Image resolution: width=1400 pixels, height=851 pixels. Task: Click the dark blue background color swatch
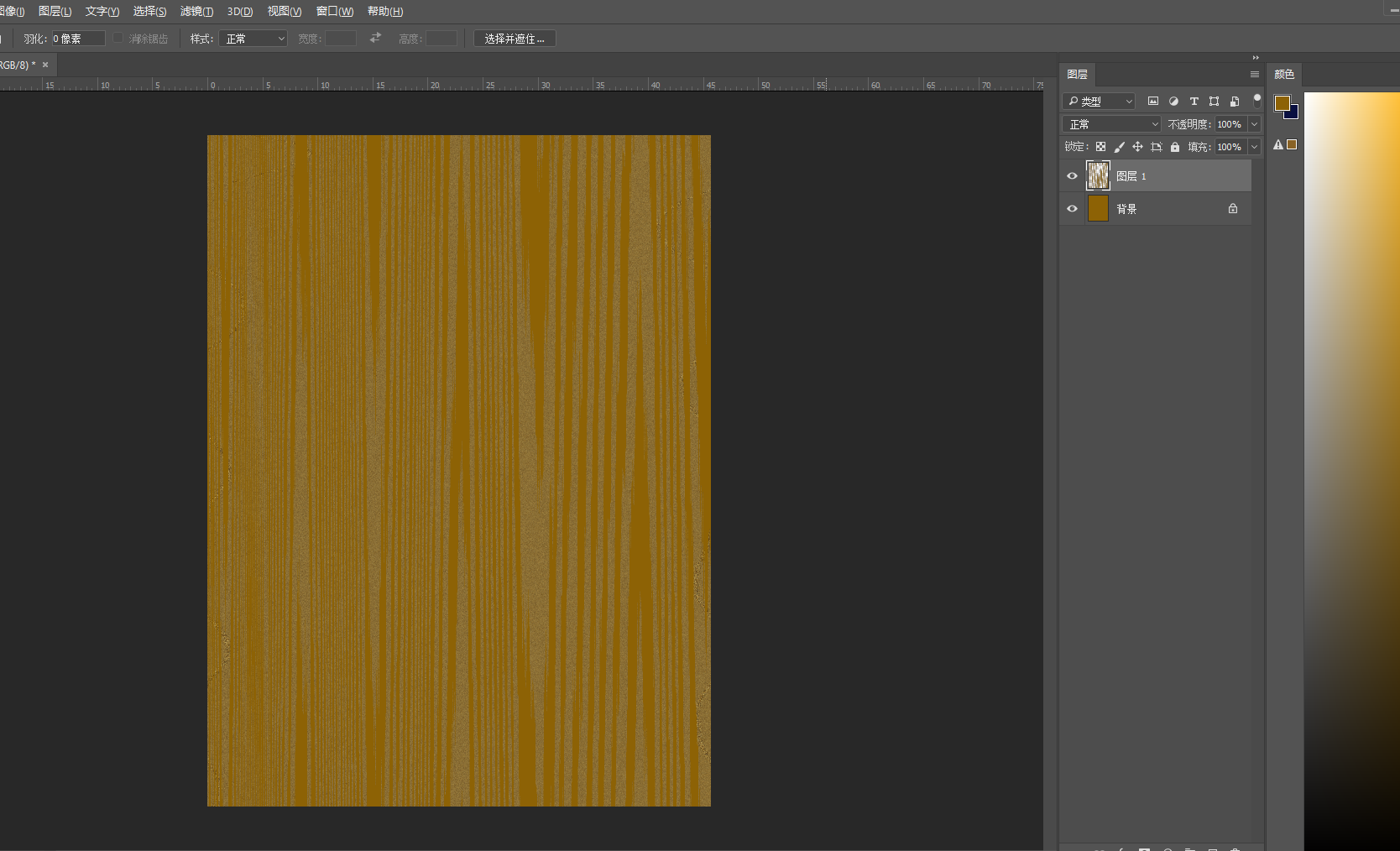coord(1293,114)
